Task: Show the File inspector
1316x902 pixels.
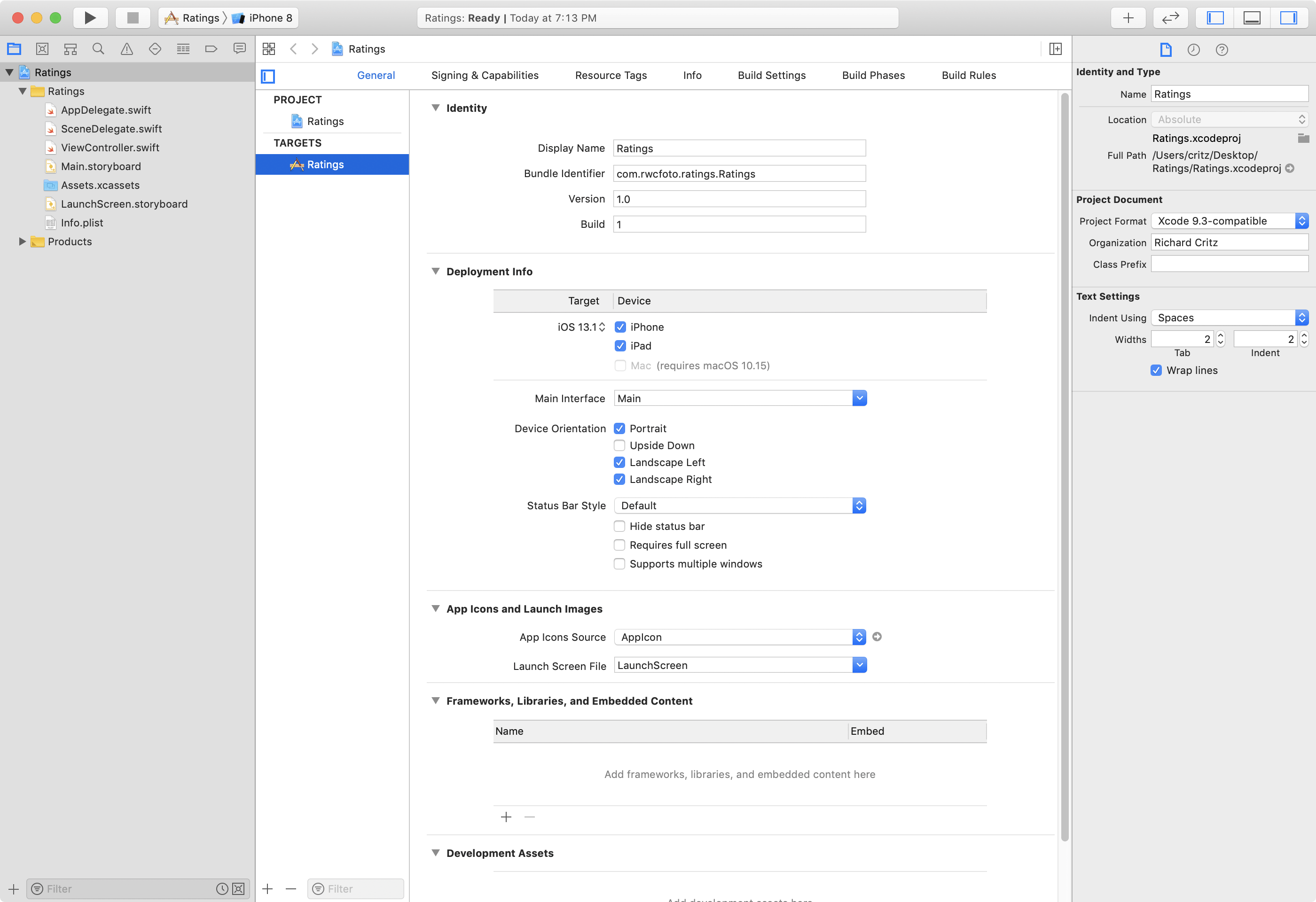Action: [x=1166, y=50]
